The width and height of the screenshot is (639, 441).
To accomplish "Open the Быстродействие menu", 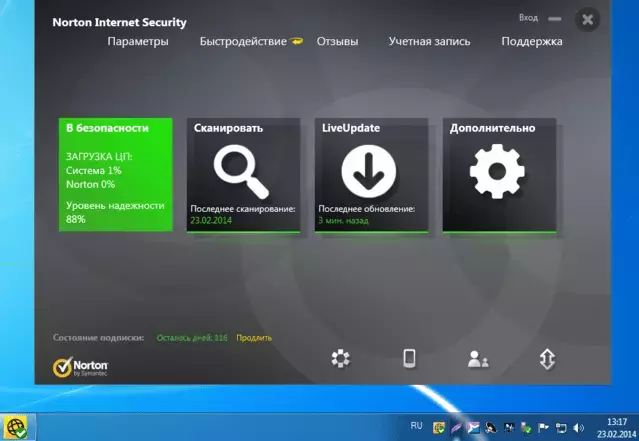I will 243,42.
